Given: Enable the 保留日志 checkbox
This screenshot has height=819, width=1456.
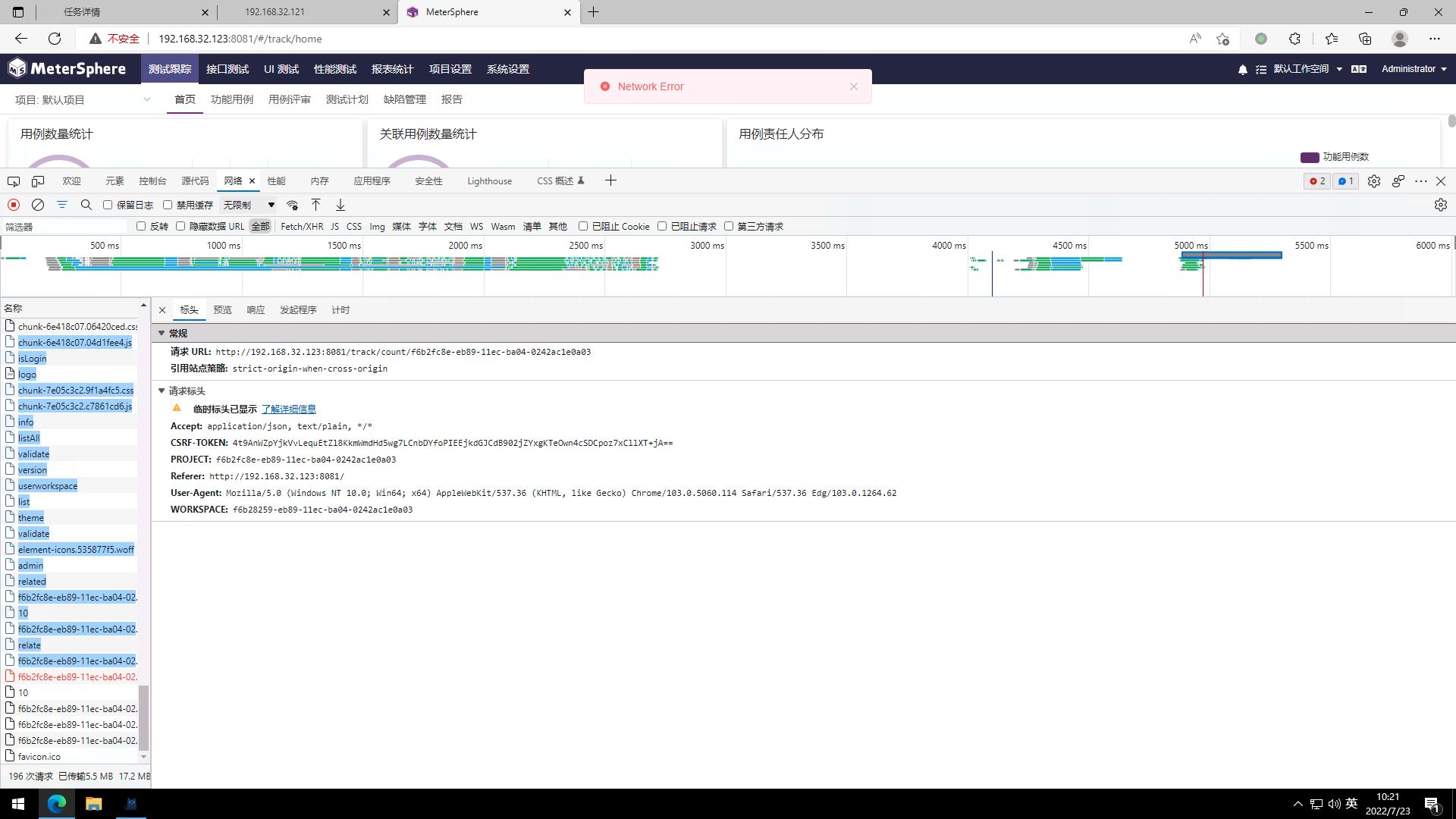Looking at the screenshot, I should pos(108,205).
